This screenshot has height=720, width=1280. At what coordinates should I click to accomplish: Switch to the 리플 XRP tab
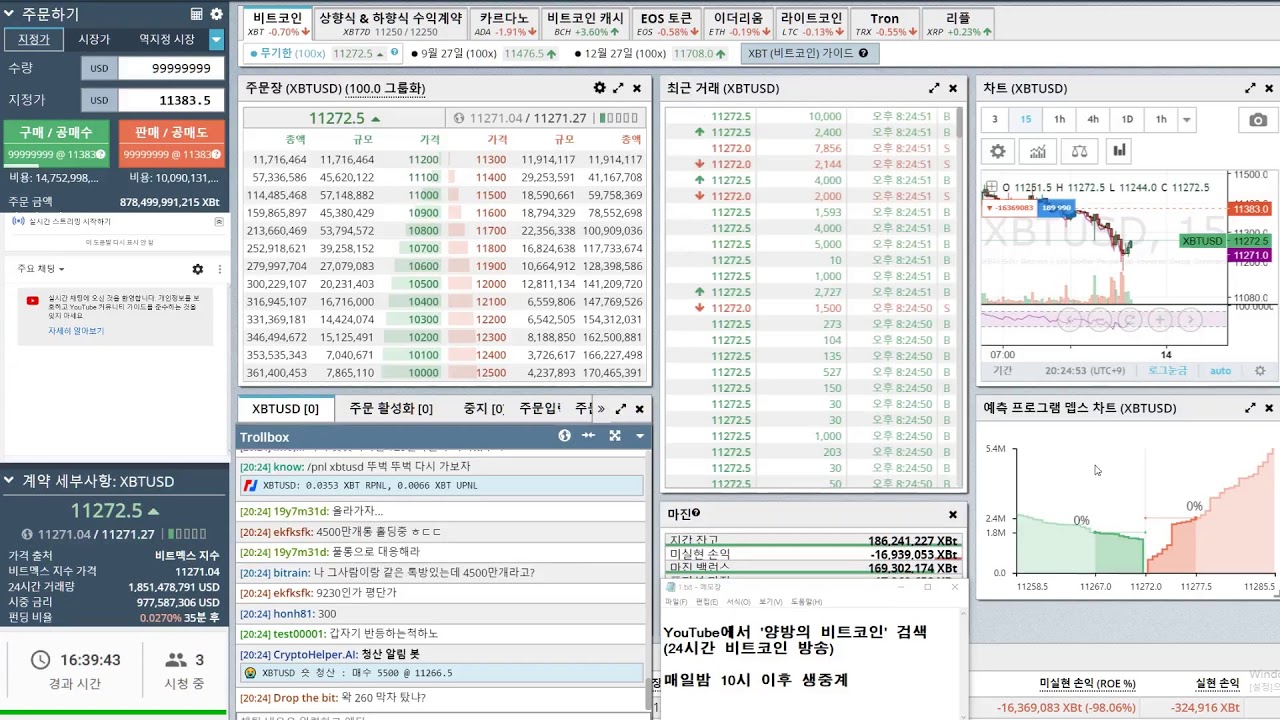tap(958, 24)
